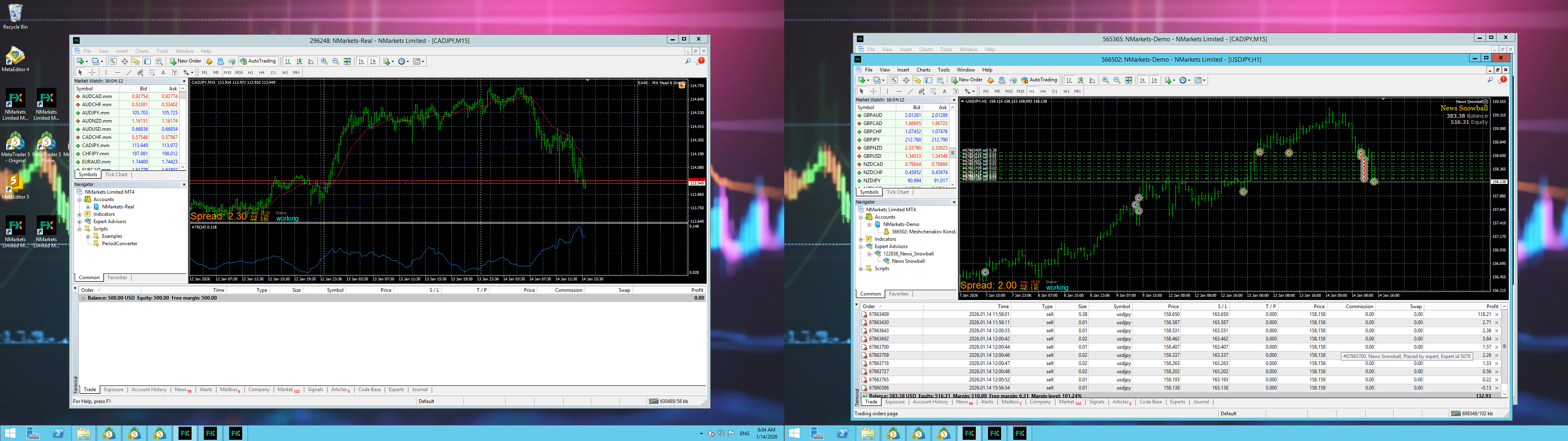
Task: Toggle AutoTrading in the NMarkets-Real window
Action: 259,62
